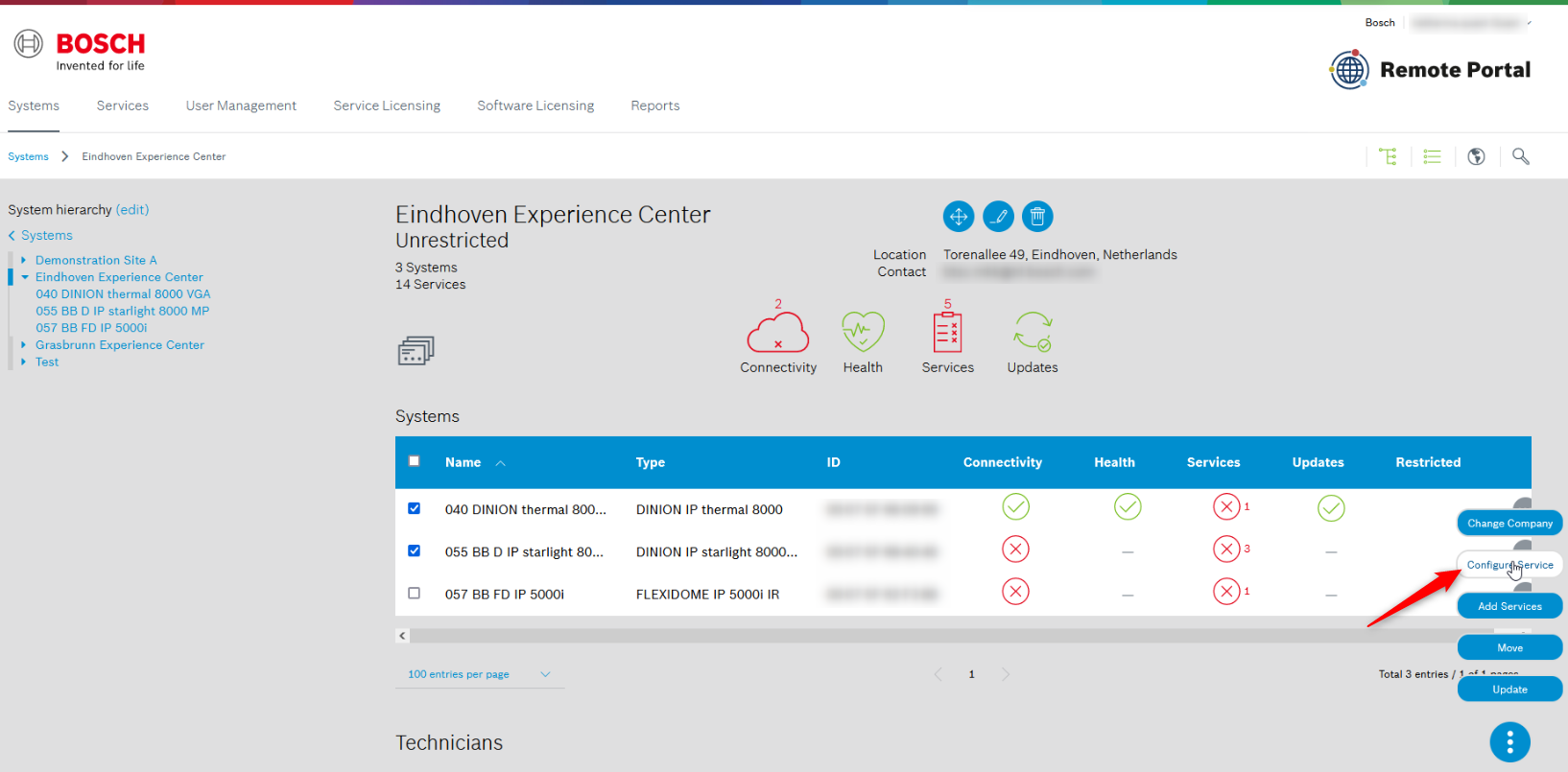
Task: Go to the Reports tab
Action: click(x=654, y=105)
